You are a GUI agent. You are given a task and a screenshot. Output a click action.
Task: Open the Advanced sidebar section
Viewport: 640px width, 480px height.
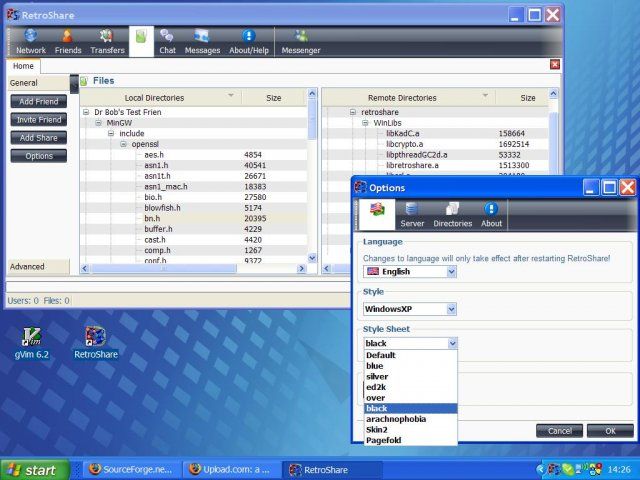click(x=38, y=267)
